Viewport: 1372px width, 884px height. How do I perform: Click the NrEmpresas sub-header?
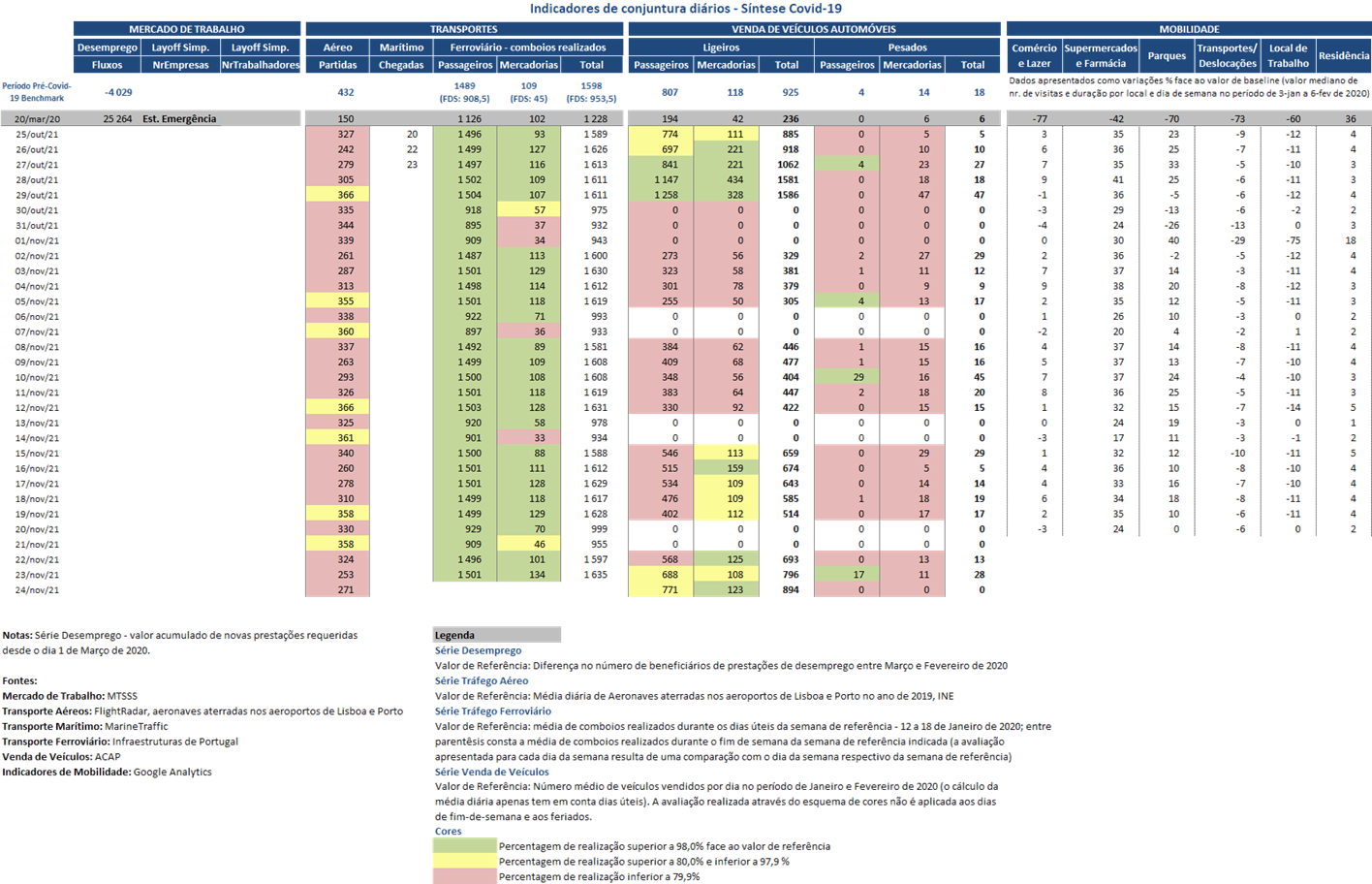click(x=180, y=65)
